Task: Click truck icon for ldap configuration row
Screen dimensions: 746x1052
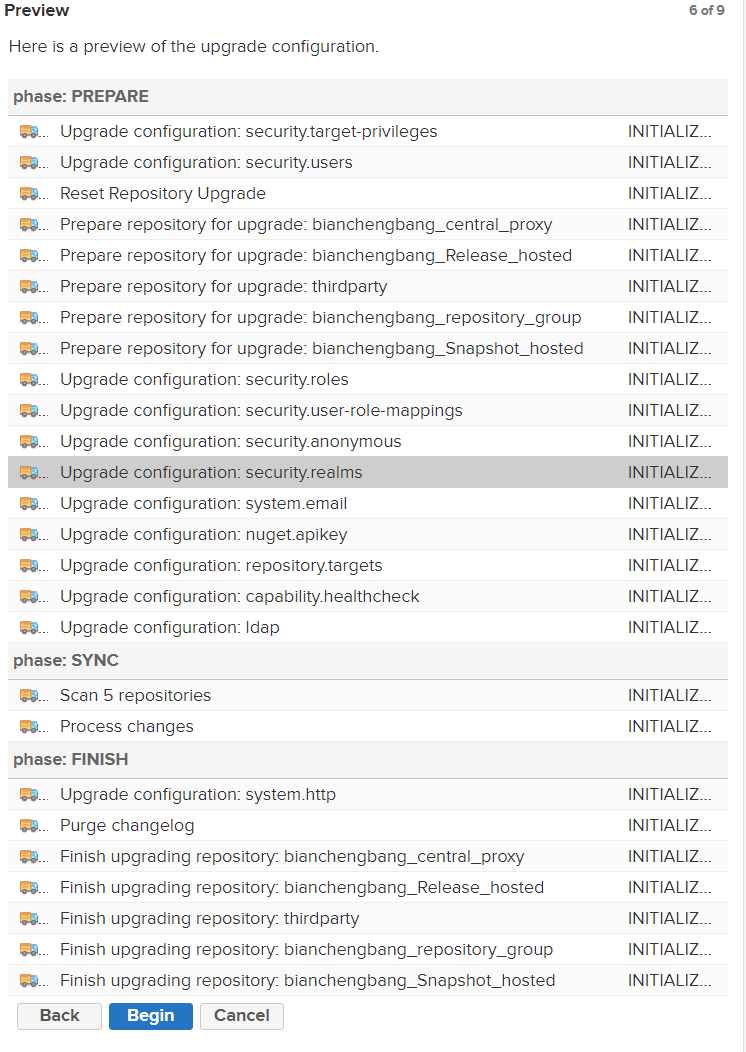Action: (30, 627)
